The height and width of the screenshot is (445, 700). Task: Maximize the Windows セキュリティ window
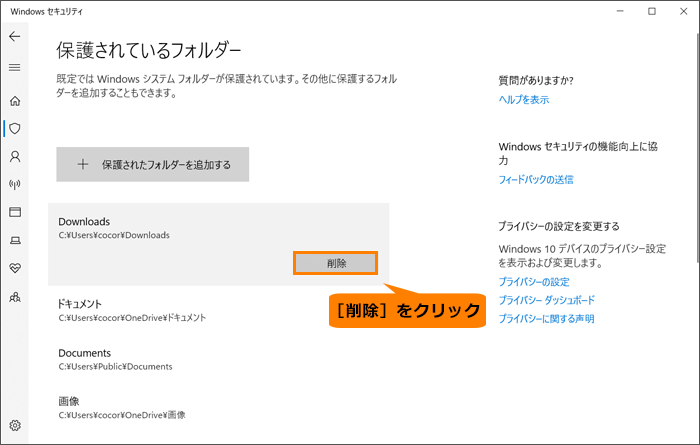[652, 11]
